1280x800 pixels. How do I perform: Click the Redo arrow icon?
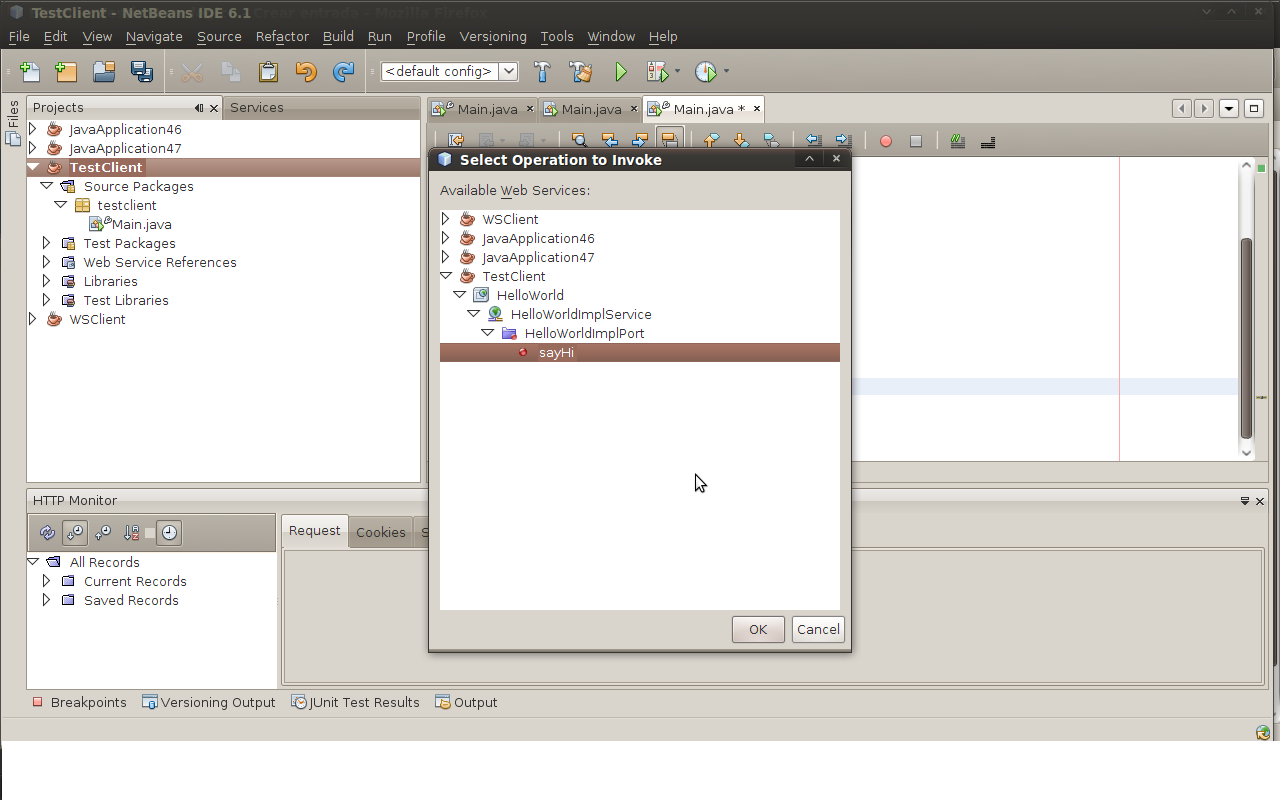(x=344, y=72)
